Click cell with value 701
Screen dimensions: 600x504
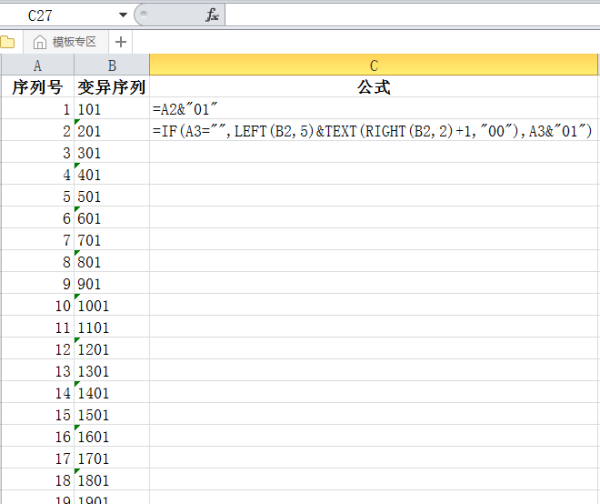point(112,240)
